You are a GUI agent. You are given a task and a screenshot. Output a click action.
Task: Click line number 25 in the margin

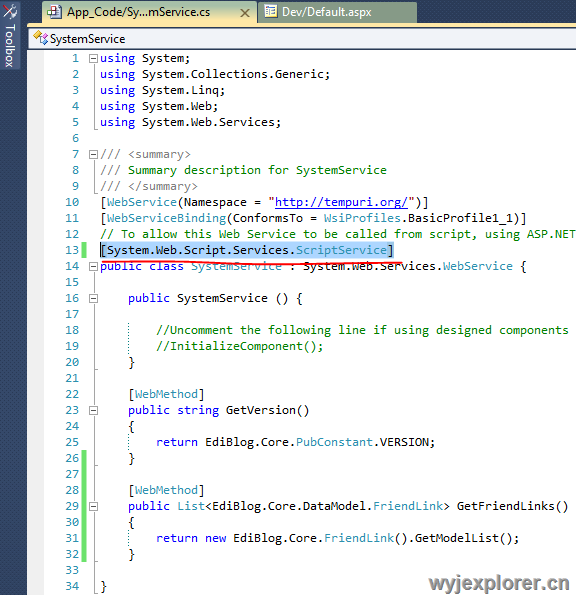(x=72, y=442)
